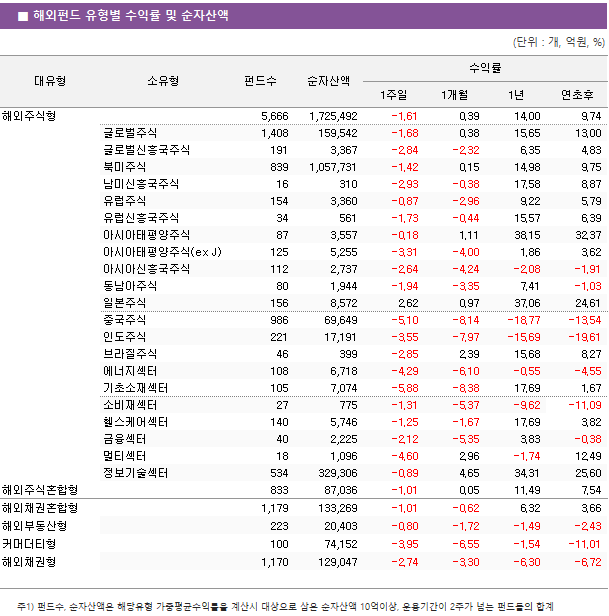Click the 동남아주식 row label
609x616 pixels.
pyautogui.click(x=130, y=286)
